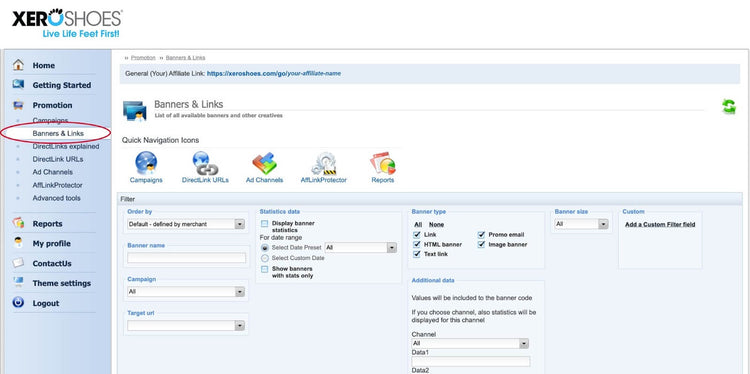The image size is (750, 374).
Task: Focus the Banner name input field
Action: (187, 258)
